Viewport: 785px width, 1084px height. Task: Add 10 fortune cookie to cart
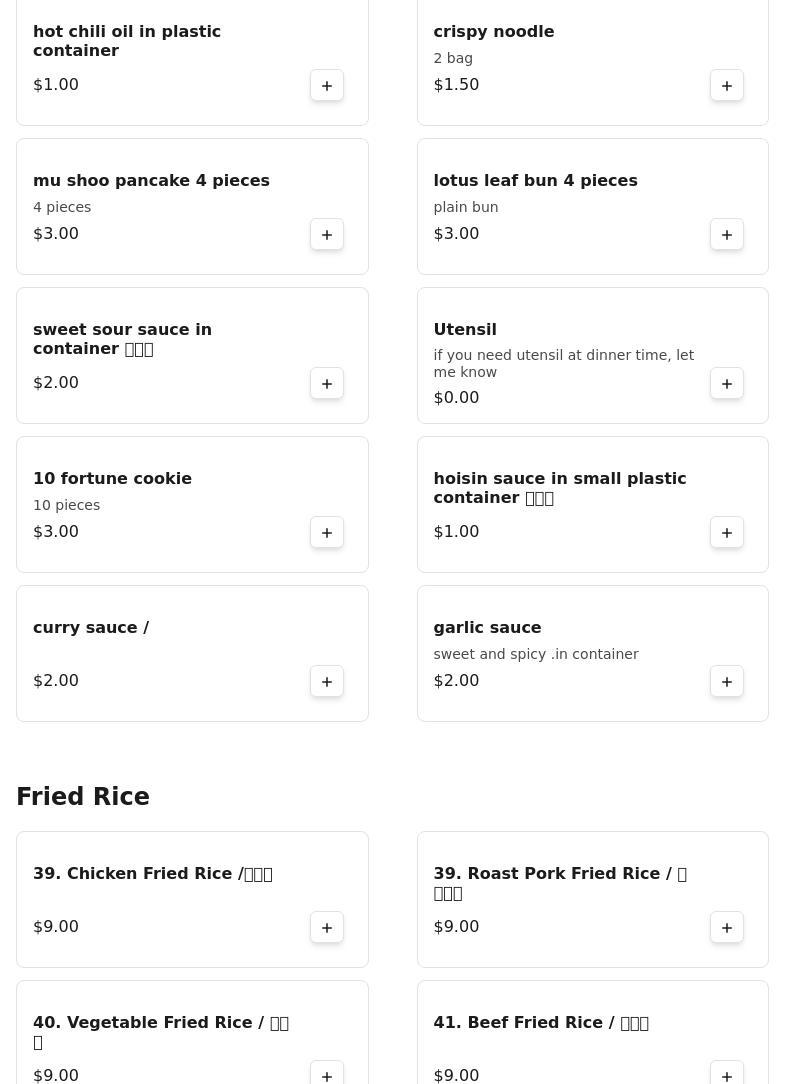click(x=327, y=533)
